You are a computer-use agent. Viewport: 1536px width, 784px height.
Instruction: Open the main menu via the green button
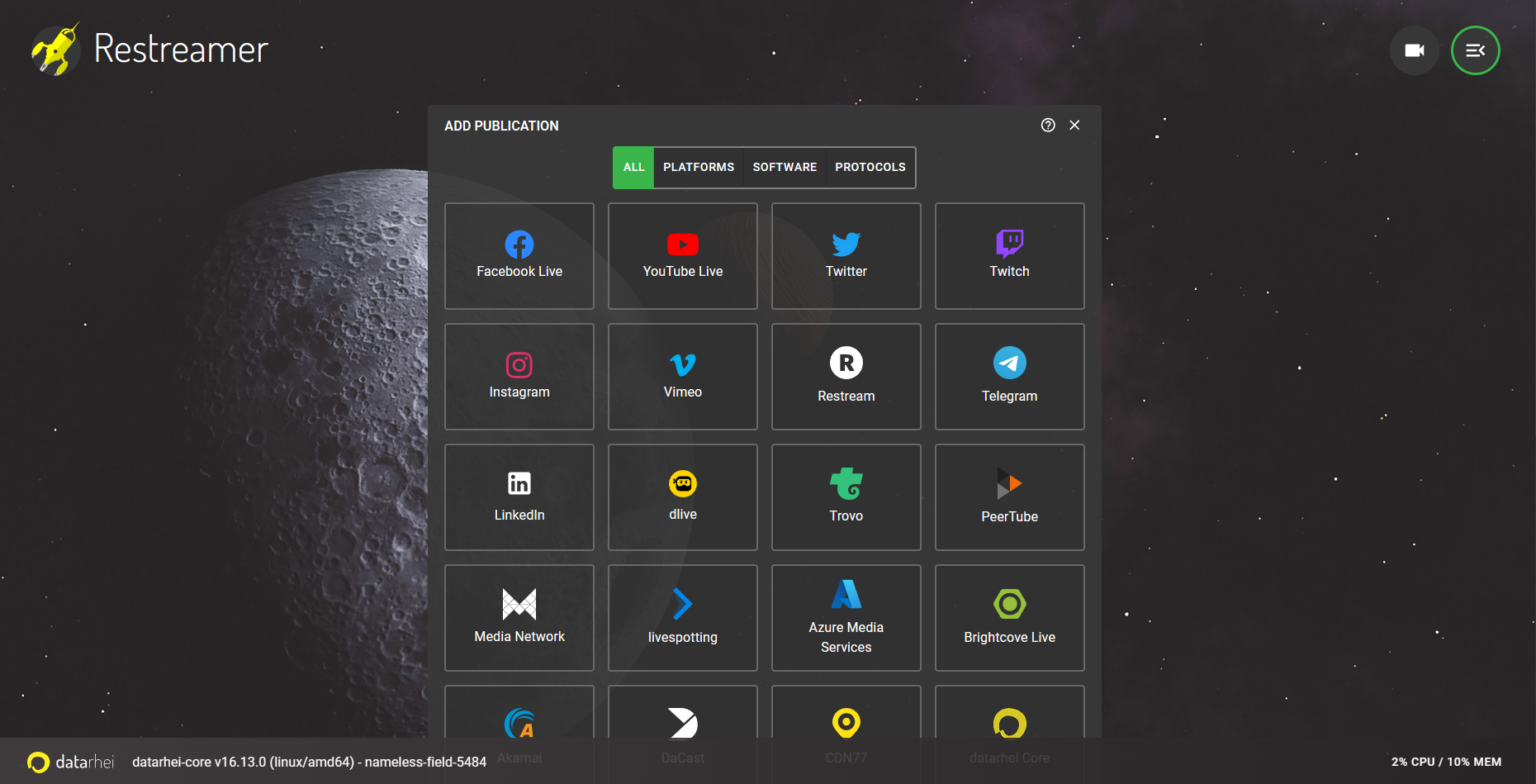tap(1475, 50)
